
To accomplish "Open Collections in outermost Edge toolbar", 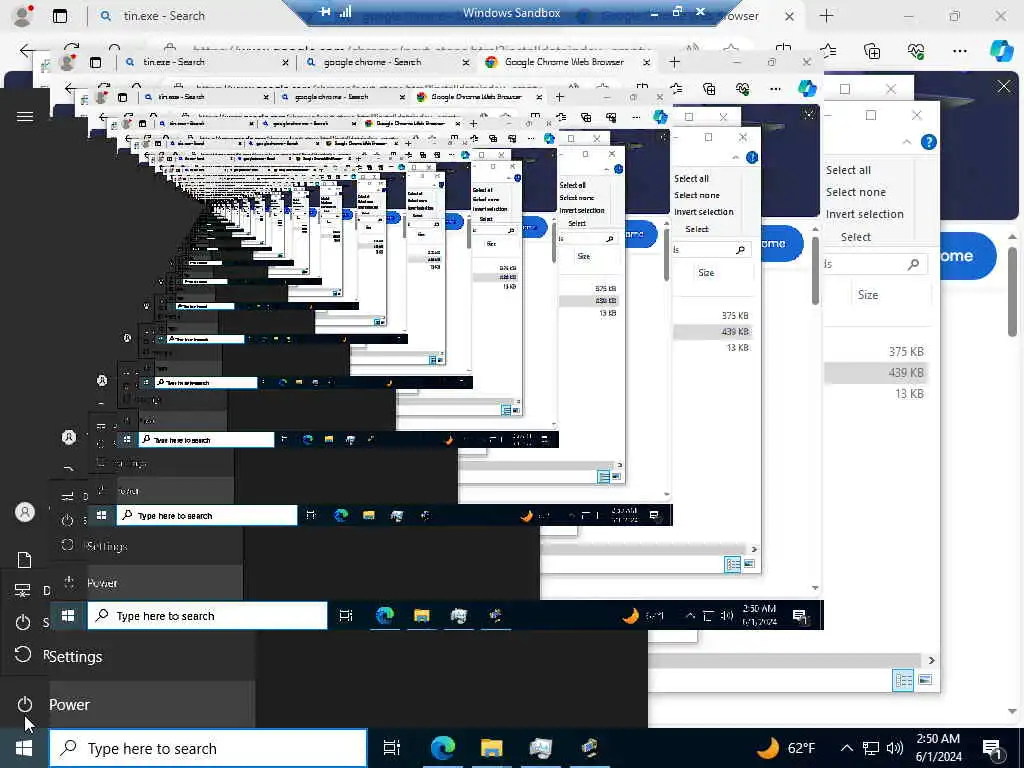I will (872, 50).
